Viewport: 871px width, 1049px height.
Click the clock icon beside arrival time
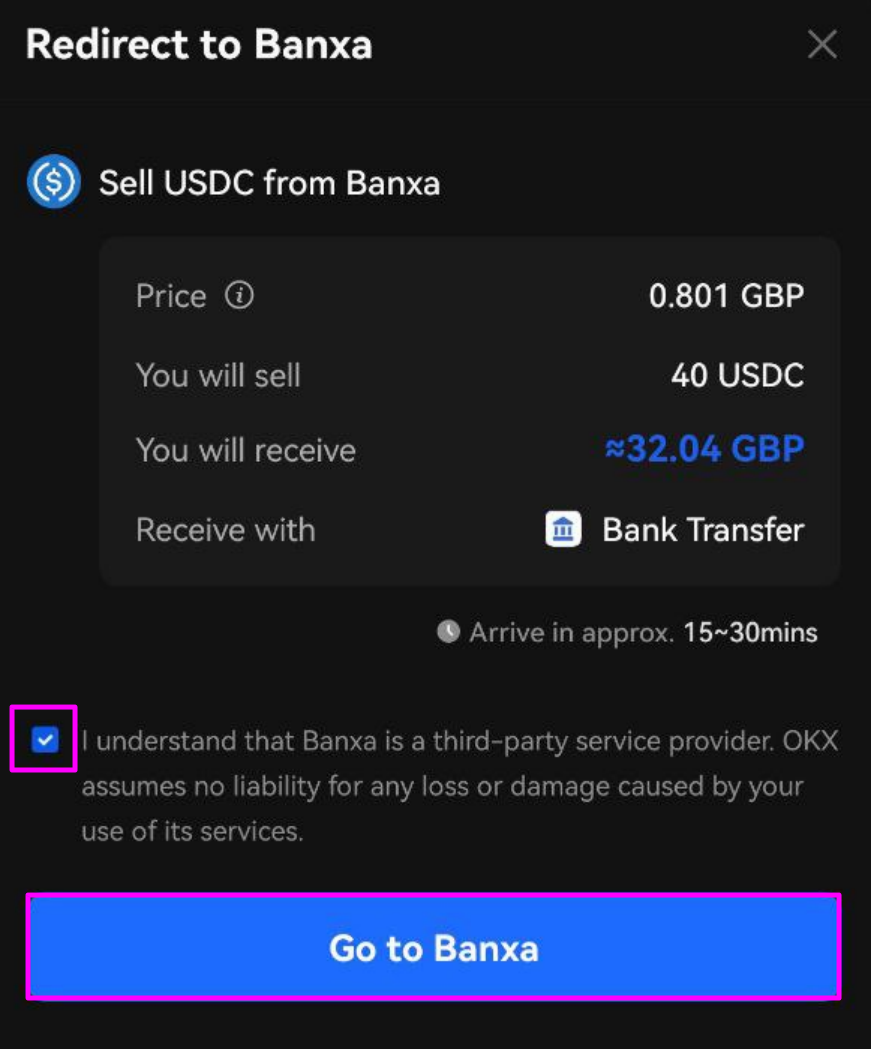pos(448,632)
